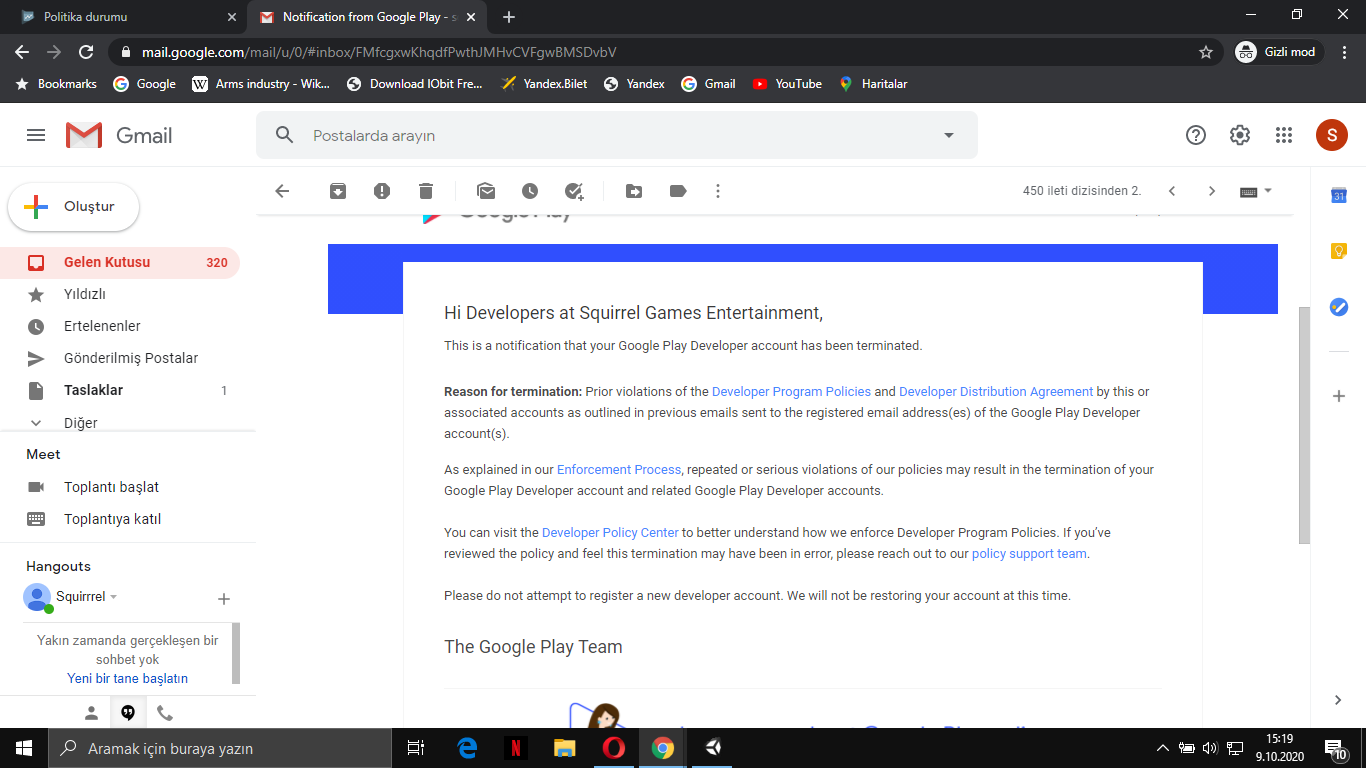
Task: Open the Gelen Kutusu inbox folder
Action: click(120, 263)
